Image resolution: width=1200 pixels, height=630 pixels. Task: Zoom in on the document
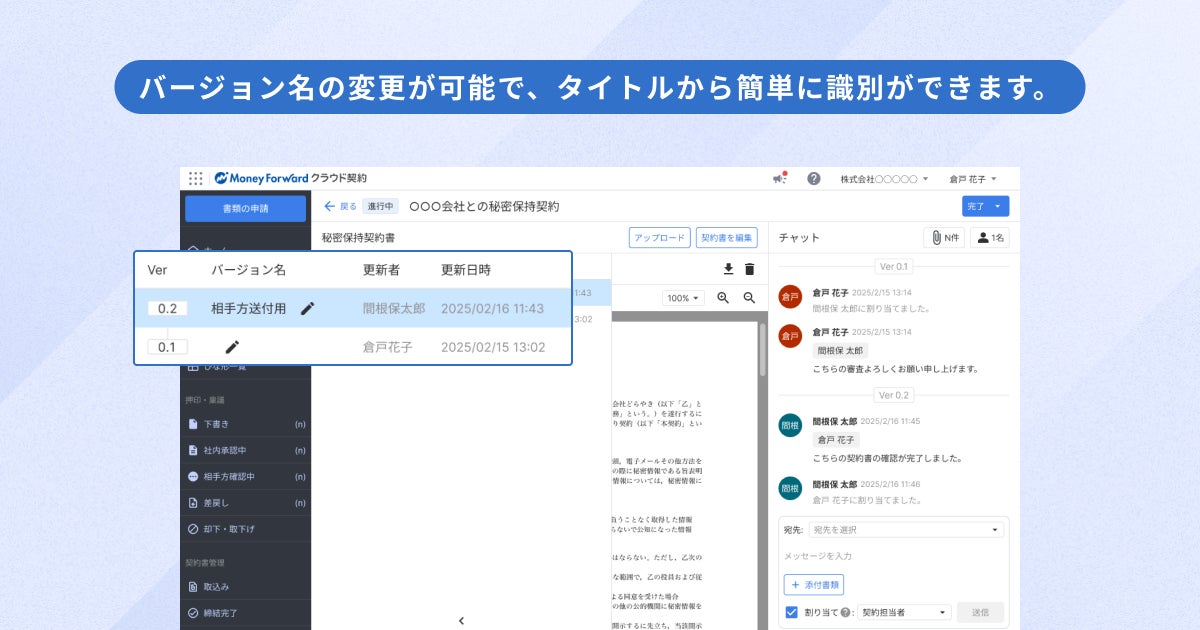click(723, 298)
